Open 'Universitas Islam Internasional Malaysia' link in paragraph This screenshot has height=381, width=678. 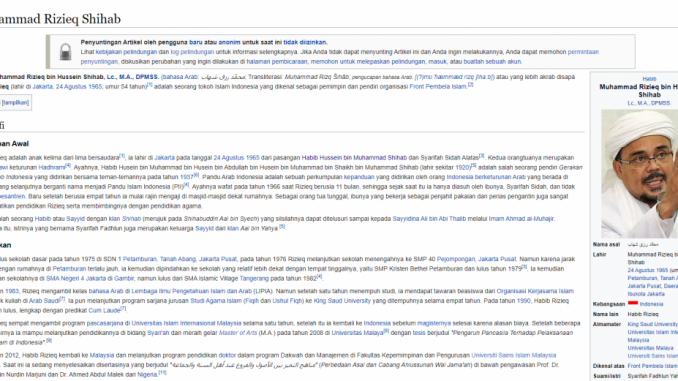(186, 323)
